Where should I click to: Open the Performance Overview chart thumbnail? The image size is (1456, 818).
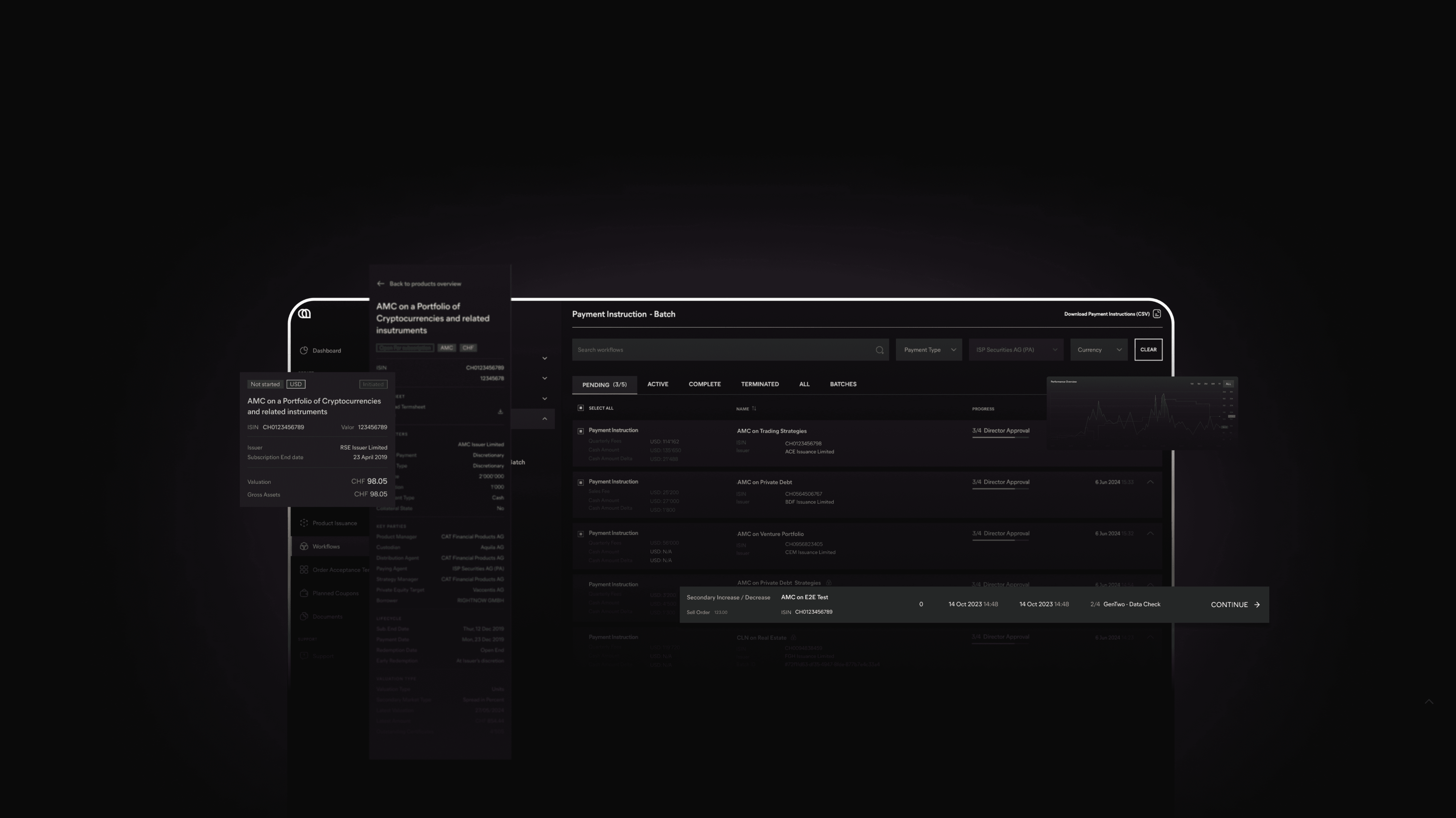click(1142, 414)
